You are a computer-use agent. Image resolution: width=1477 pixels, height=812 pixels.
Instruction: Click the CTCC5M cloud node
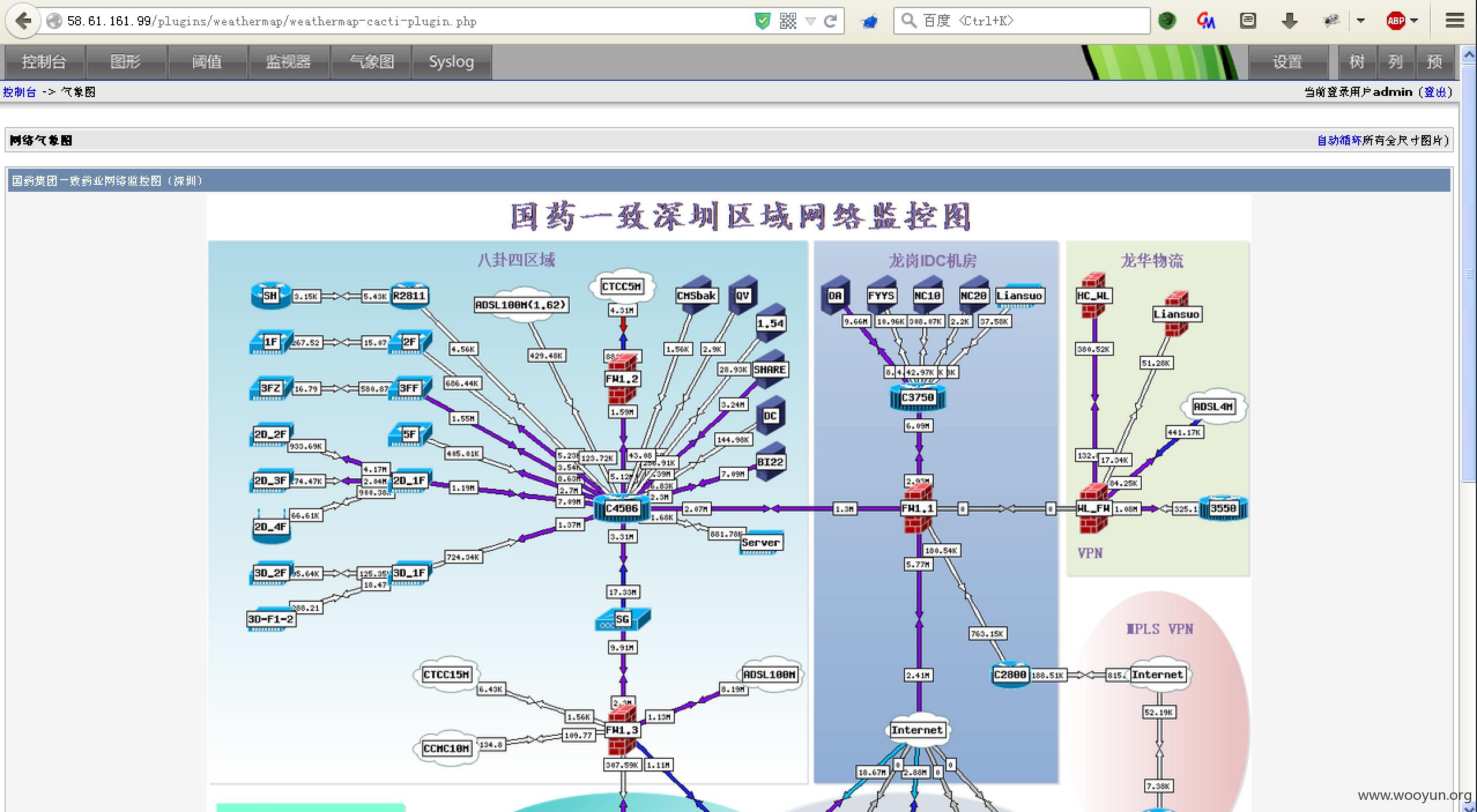point(622,286)
